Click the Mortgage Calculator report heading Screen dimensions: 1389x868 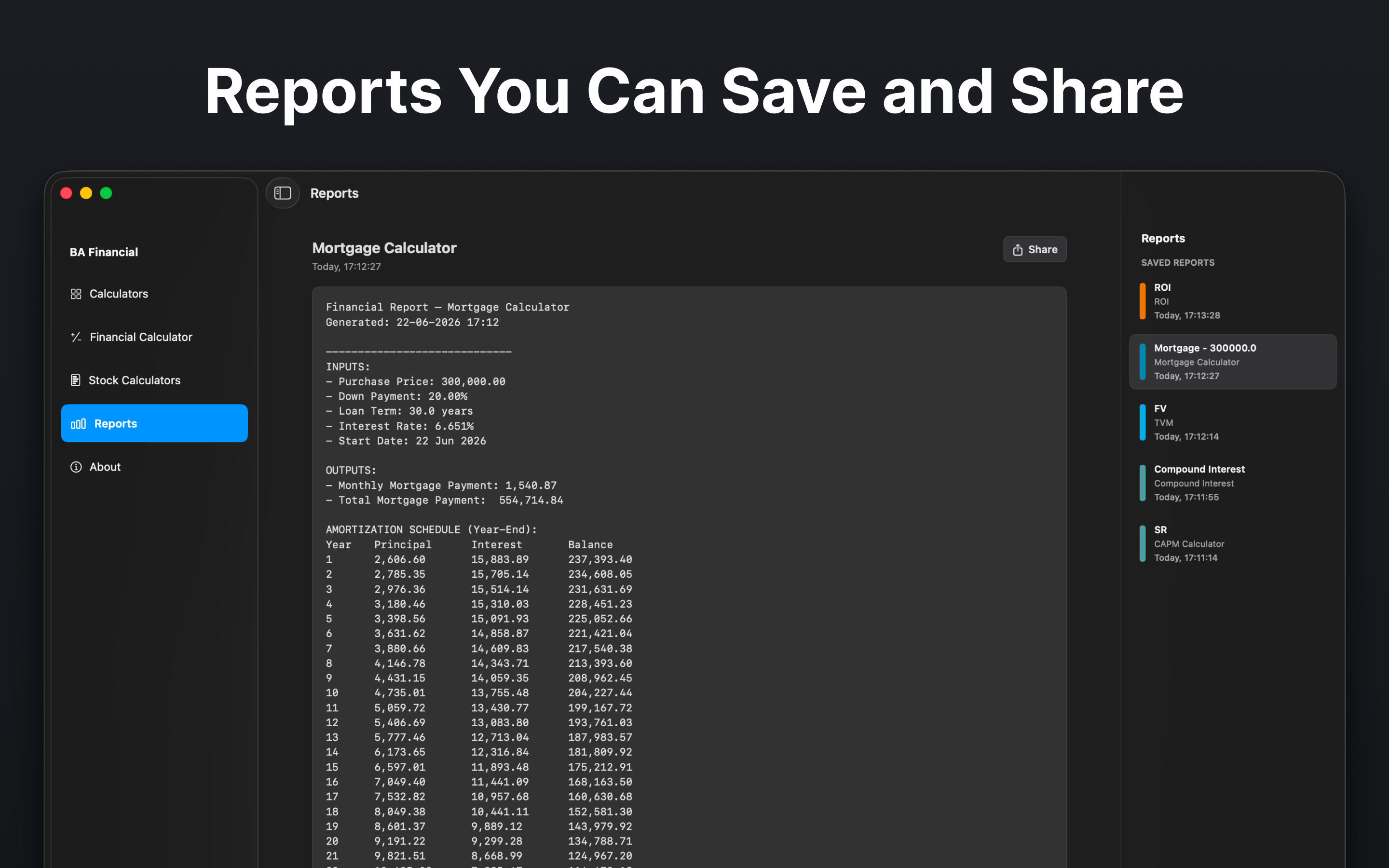[x=384, y=248]
